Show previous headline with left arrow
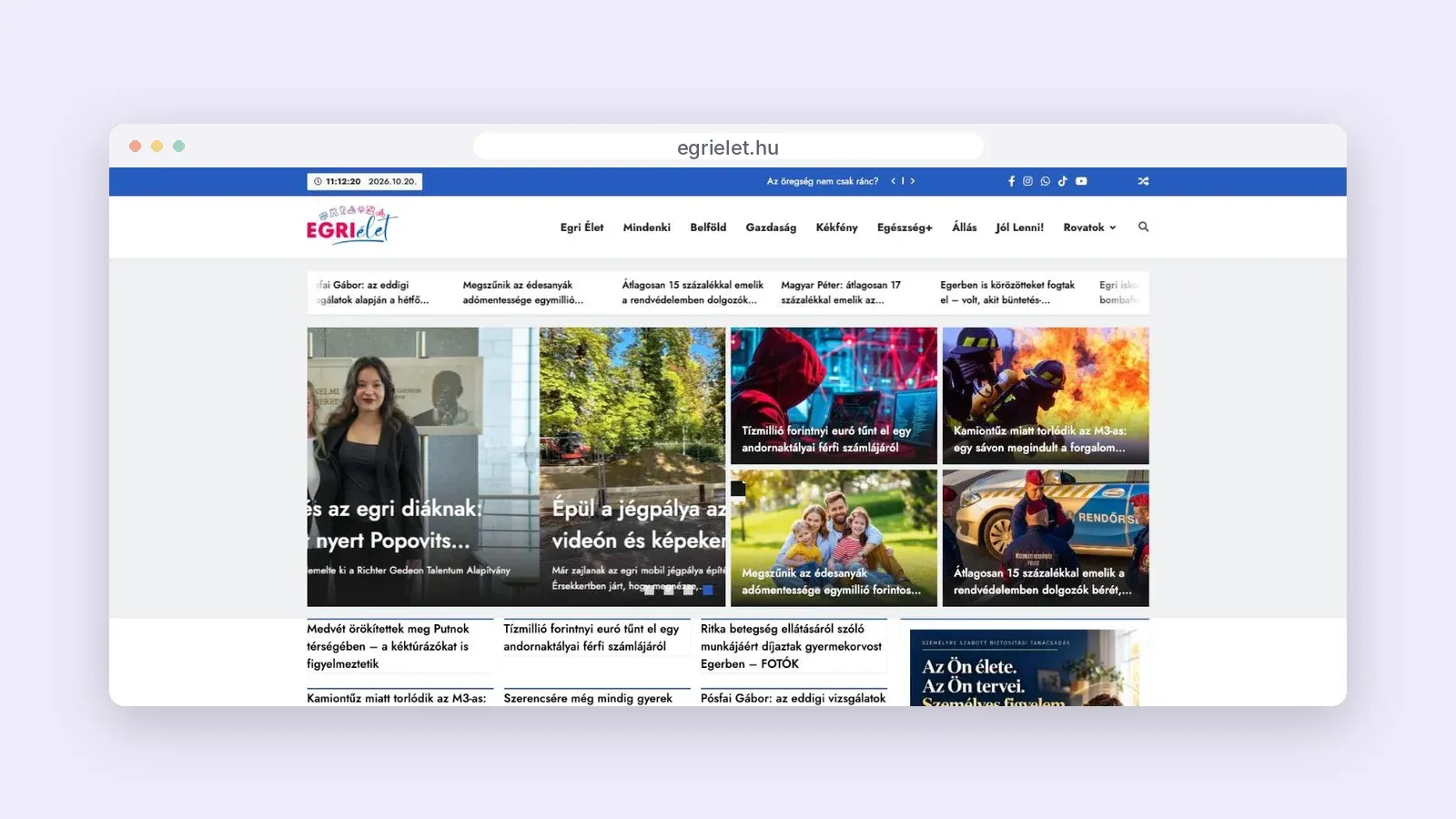This screenshot has height=819, width=1456. point(894,181)
